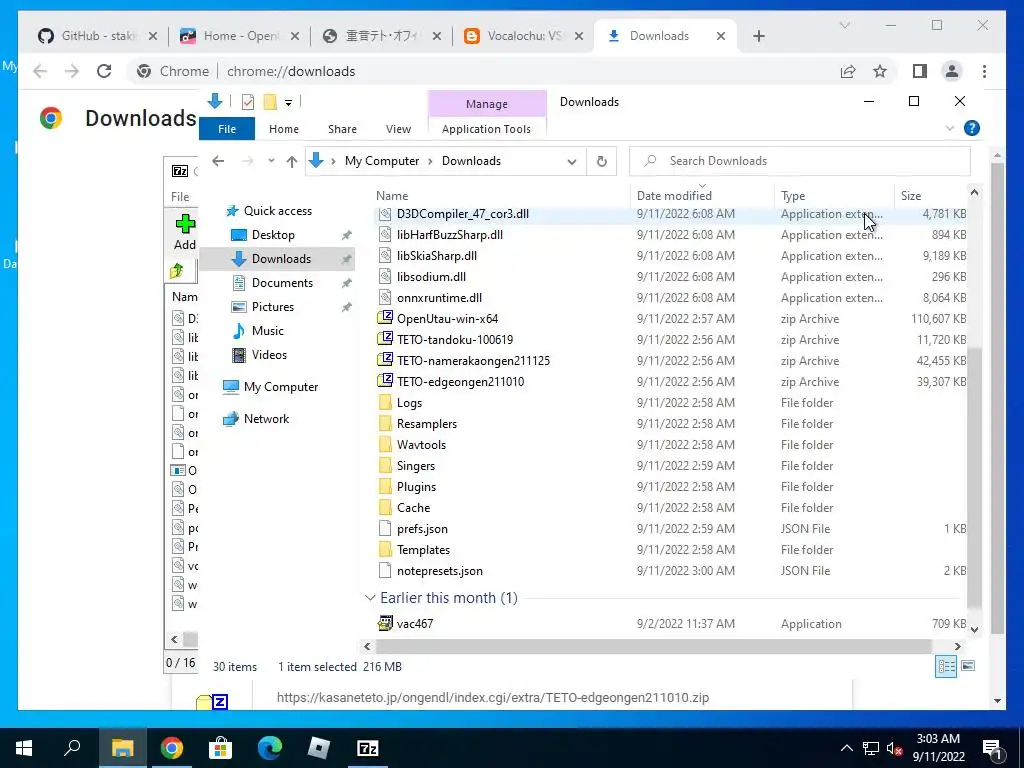Screen dimensions: 1024x768
Task: Select the Cache folder
Action: tap(413, 507)
